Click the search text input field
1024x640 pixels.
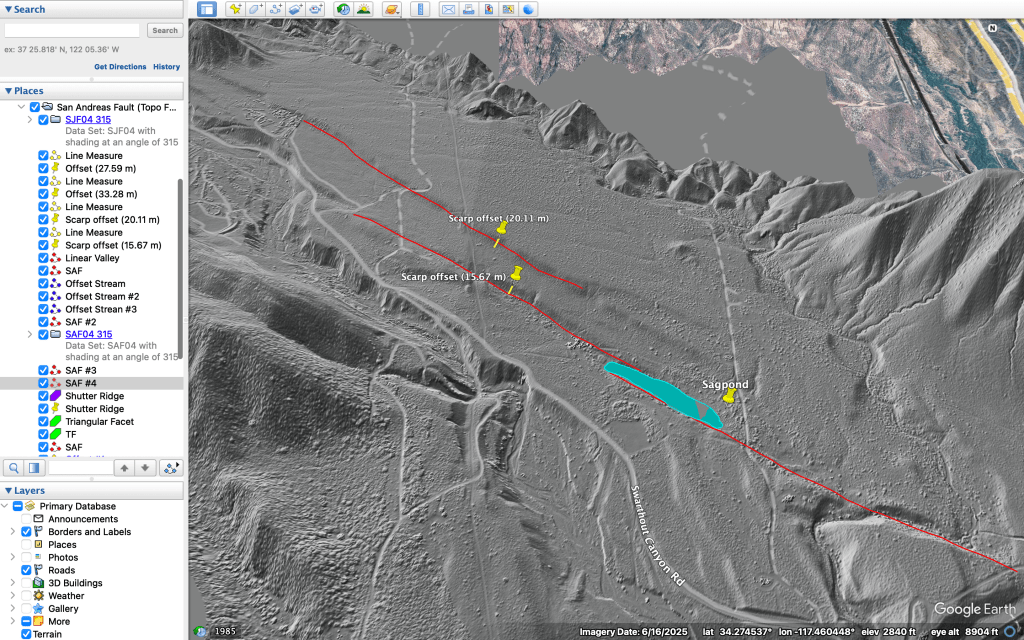74,30
